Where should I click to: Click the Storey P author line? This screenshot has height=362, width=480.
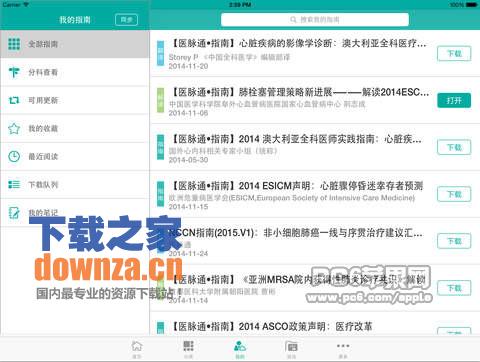point(229,57)
